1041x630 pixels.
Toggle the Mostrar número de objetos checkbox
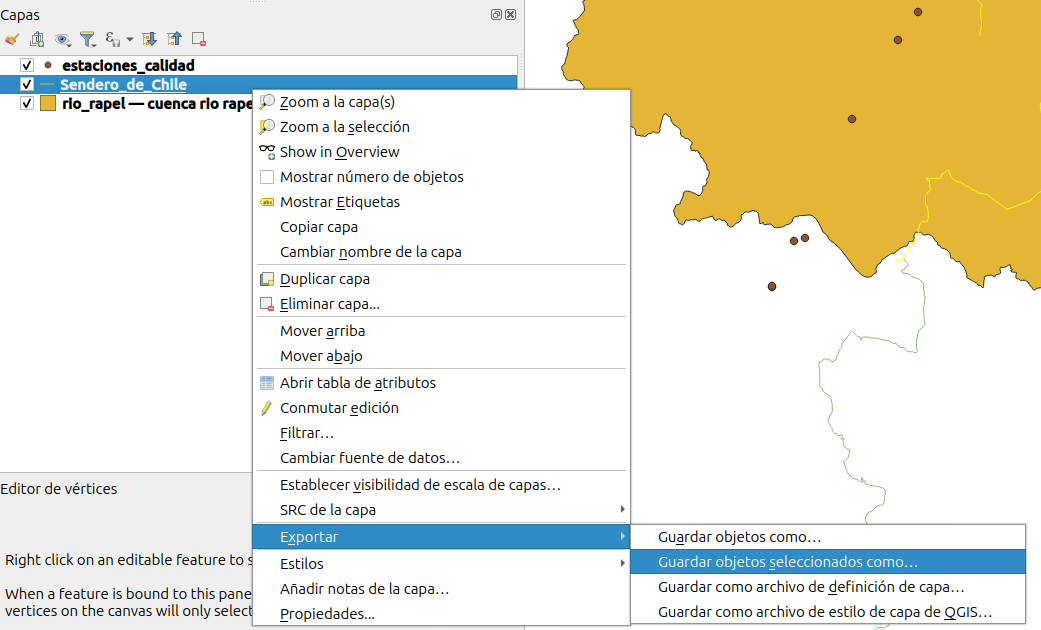click(267, 177)
